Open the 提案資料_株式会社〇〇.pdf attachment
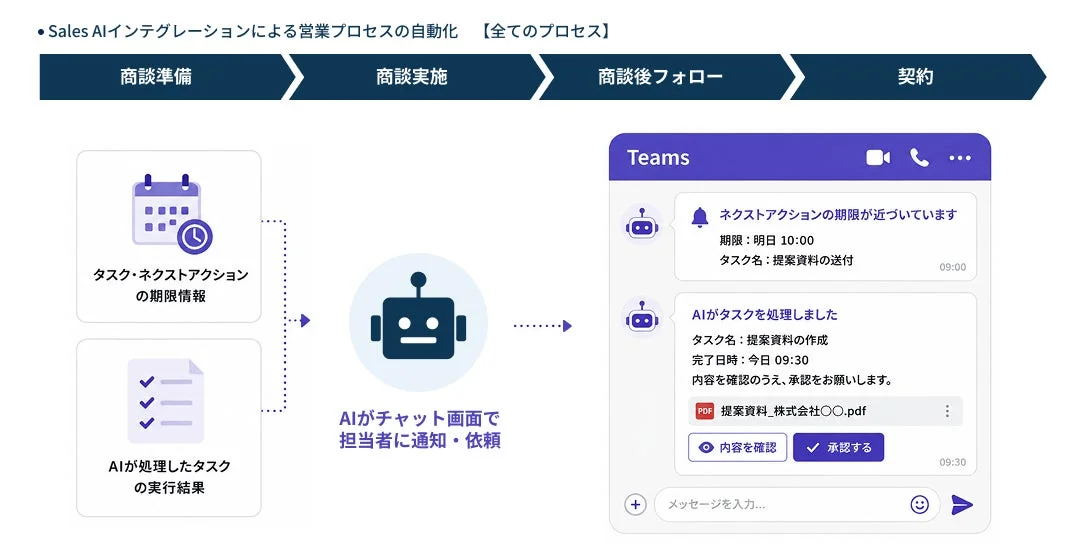The width and height of the screenshot is (1085, 558). point(826,411)
